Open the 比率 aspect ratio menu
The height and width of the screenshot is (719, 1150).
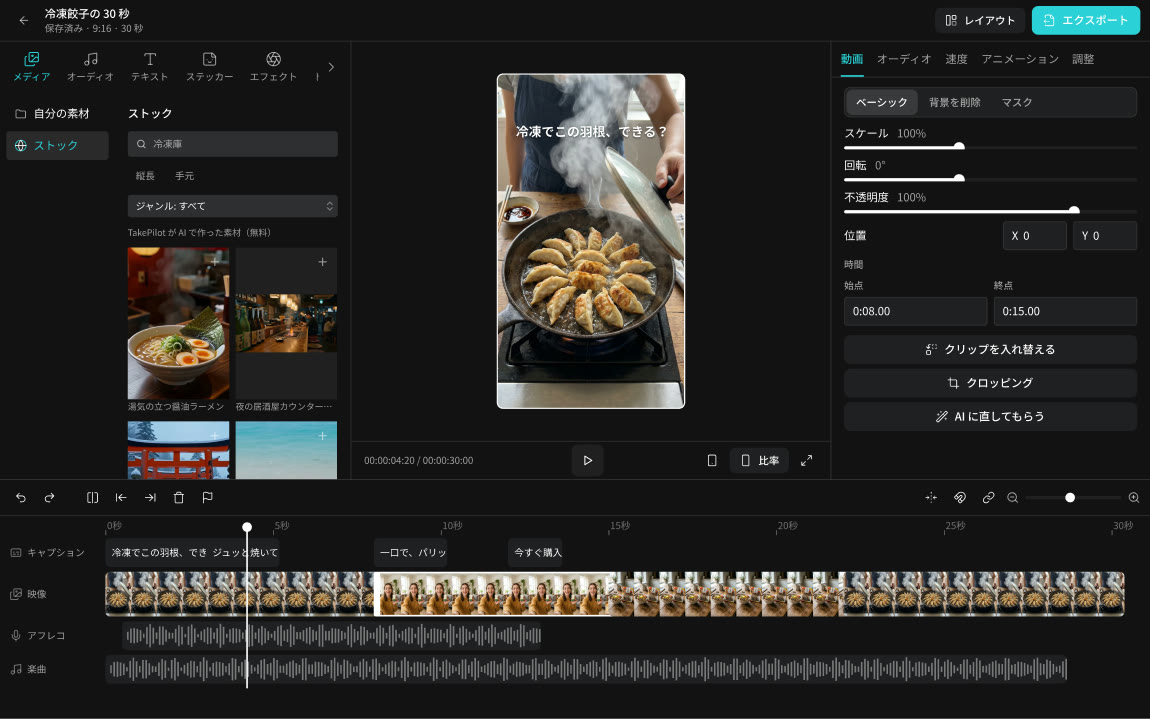pyautogui.click(x=759, y=461)
